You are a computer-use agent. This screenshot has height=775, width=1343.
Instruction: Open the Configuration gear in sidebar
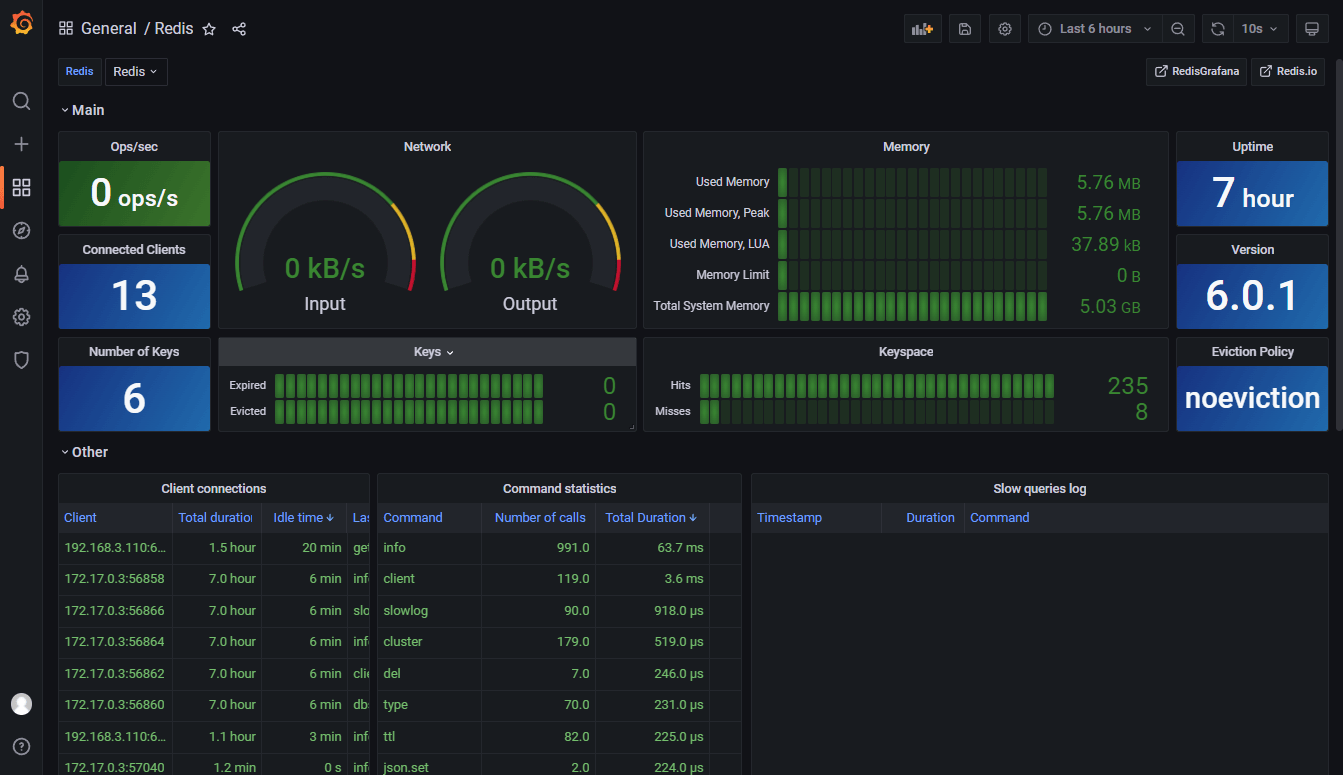21,317
